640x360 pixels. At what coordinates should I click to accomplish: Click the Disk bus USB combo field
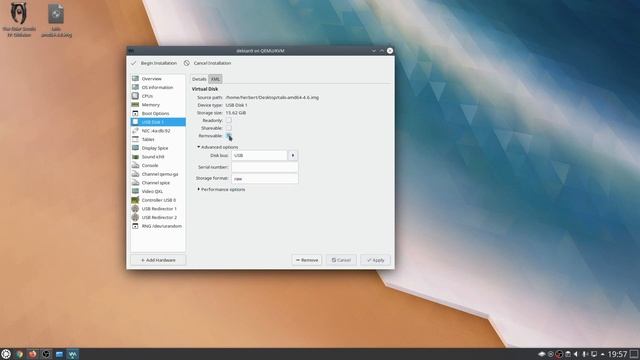(260, 156)
